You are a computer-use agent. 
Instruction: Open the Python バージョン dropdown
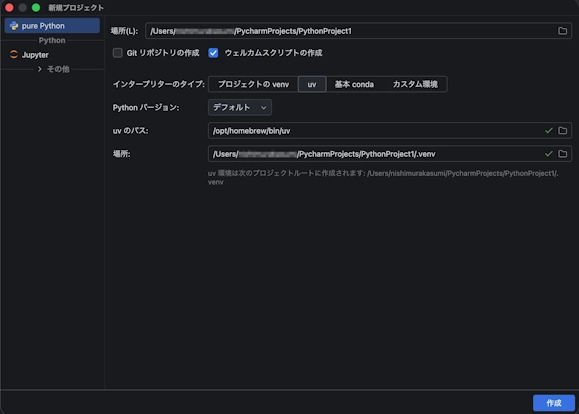click(240, 107)
